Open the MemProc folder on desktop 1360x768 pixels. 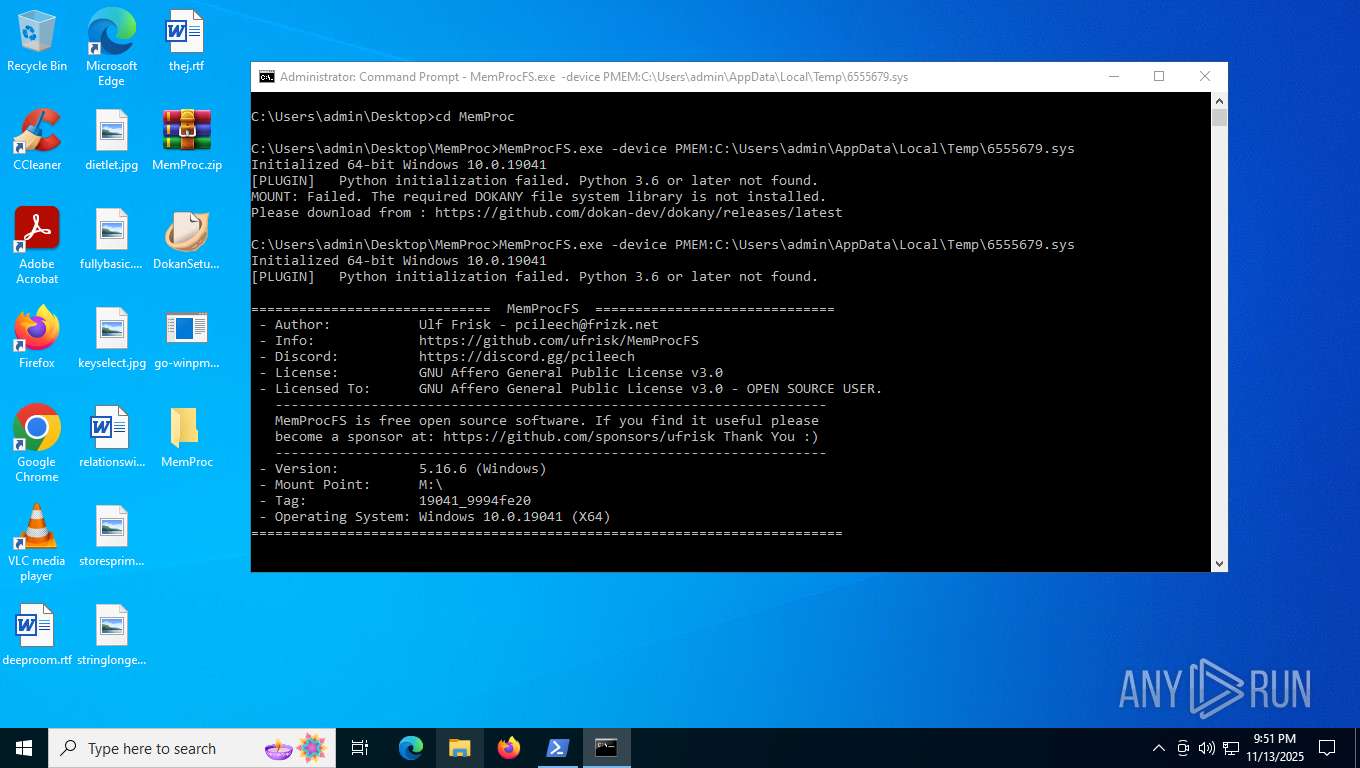tap(187, 438)
